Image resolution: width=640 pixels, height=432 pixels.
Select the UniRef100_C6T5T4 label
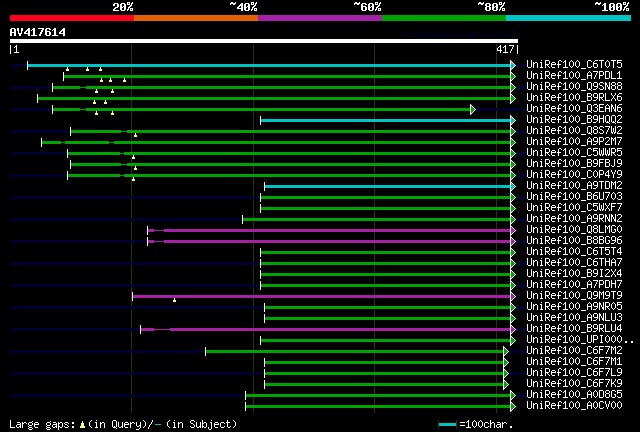coord(574,252)
